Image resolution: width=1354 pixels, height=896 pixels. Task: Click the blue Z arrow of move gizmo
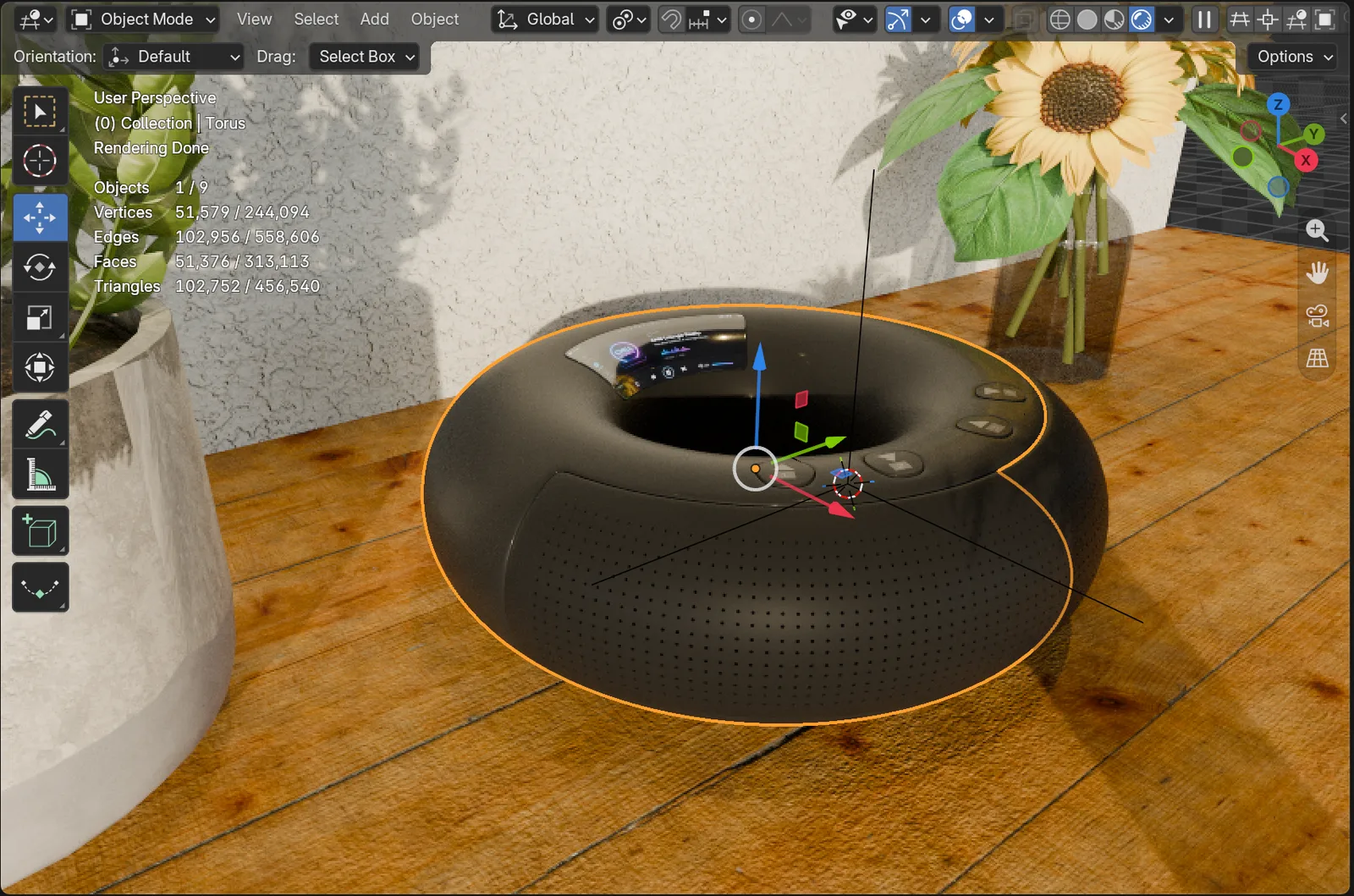(759, 358)
